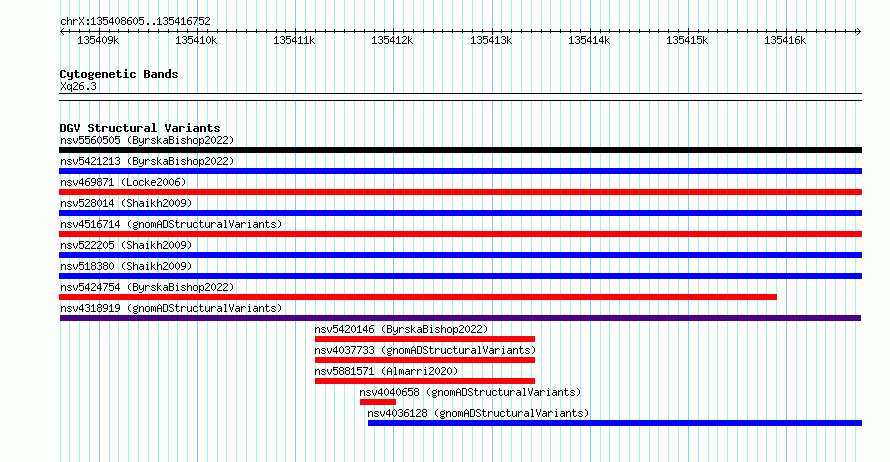The width and height of the screenshot is (890, 462).
Task: Click the ruler's right arrow end
Action: [x=858, y=31]
